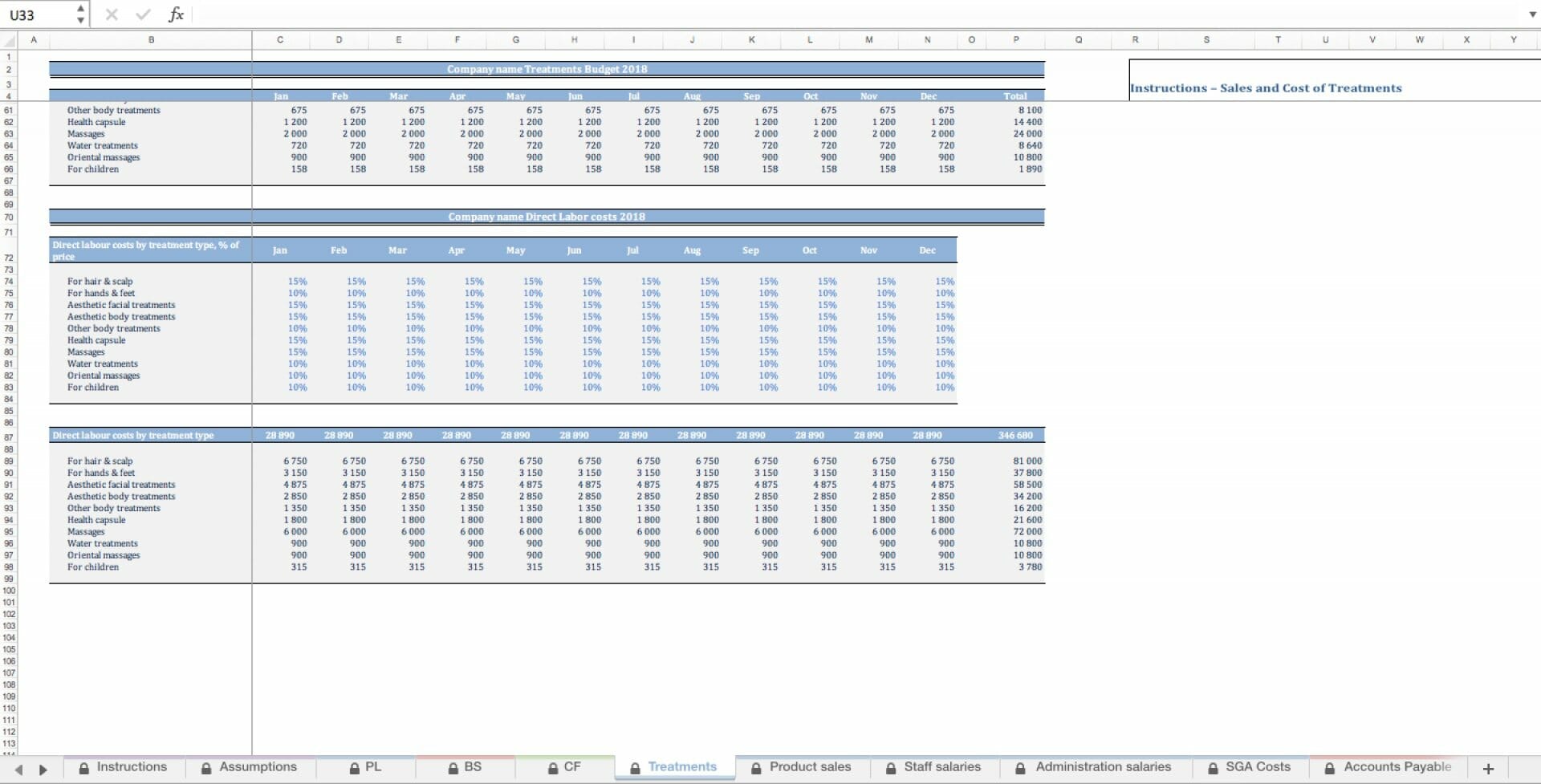Screen dimensions: 1541x784
Task: Switch to Staff salaries sheet tab
Action: pyautogui.click(x=933, y=767)
